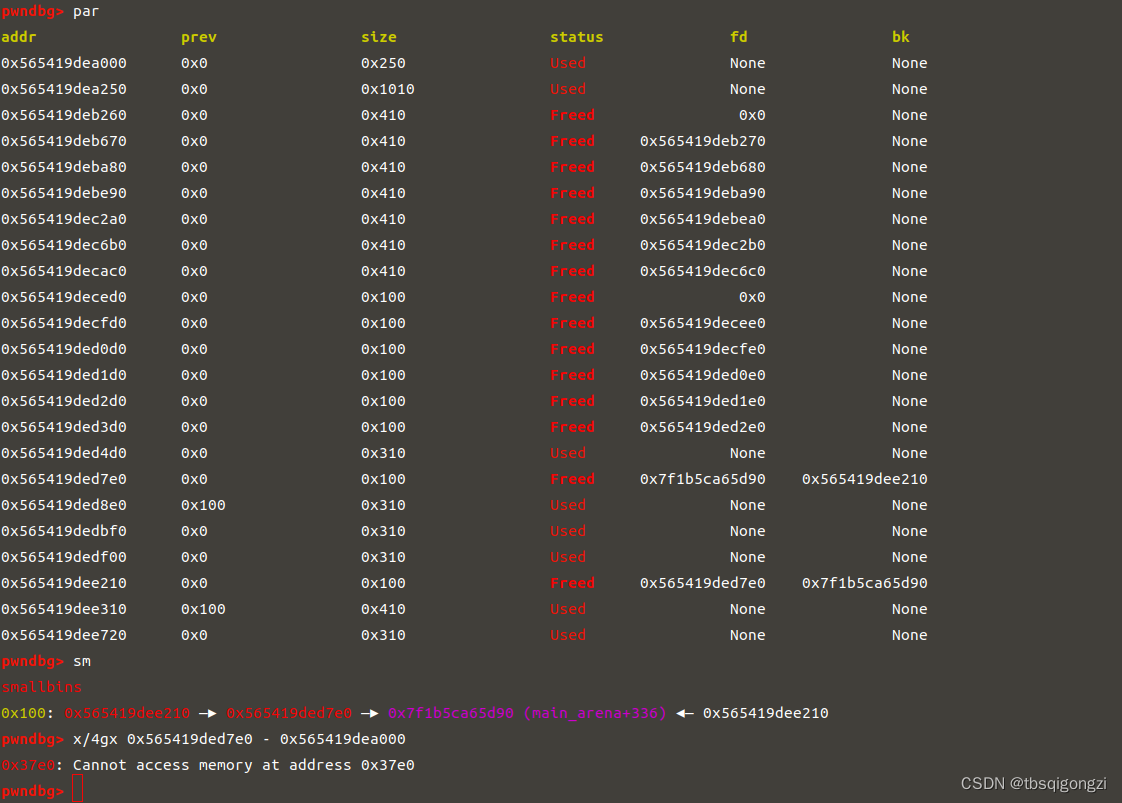The height and width of the screenshot is (803, 1122).
Task: Click fd value 0x565419deb270
Action: 703,141
